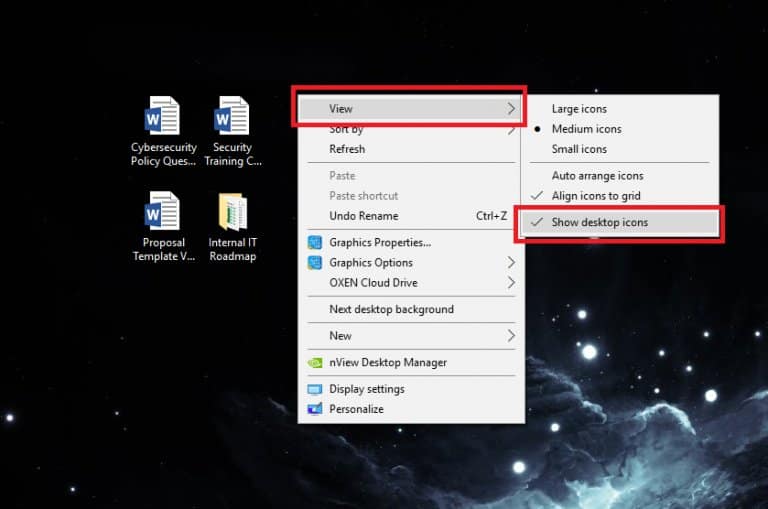Choose Medium icons size option

(586, 129)
